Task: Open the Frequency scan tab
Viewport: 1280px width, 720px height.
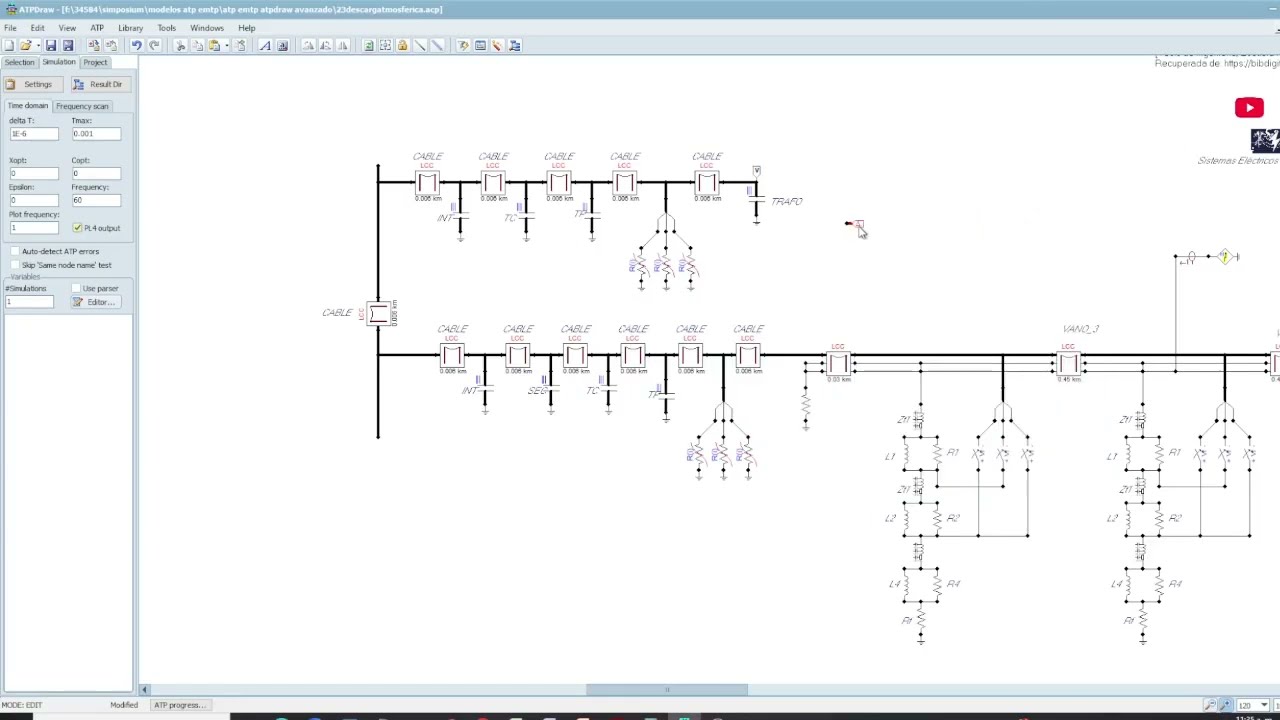Action: click(x=82, y=106)
